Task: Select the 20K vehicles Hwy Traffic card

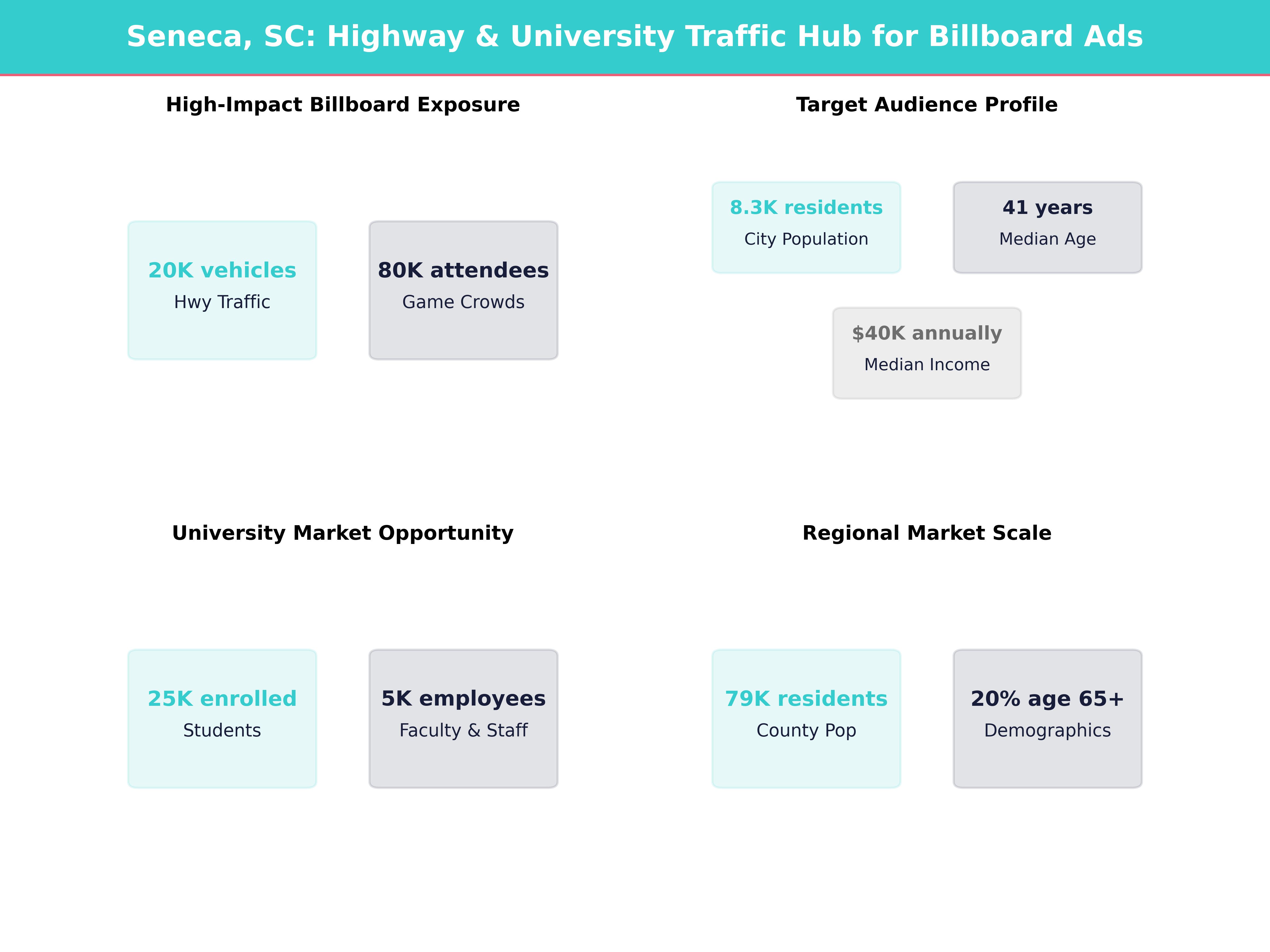Action: coord(222,290)
